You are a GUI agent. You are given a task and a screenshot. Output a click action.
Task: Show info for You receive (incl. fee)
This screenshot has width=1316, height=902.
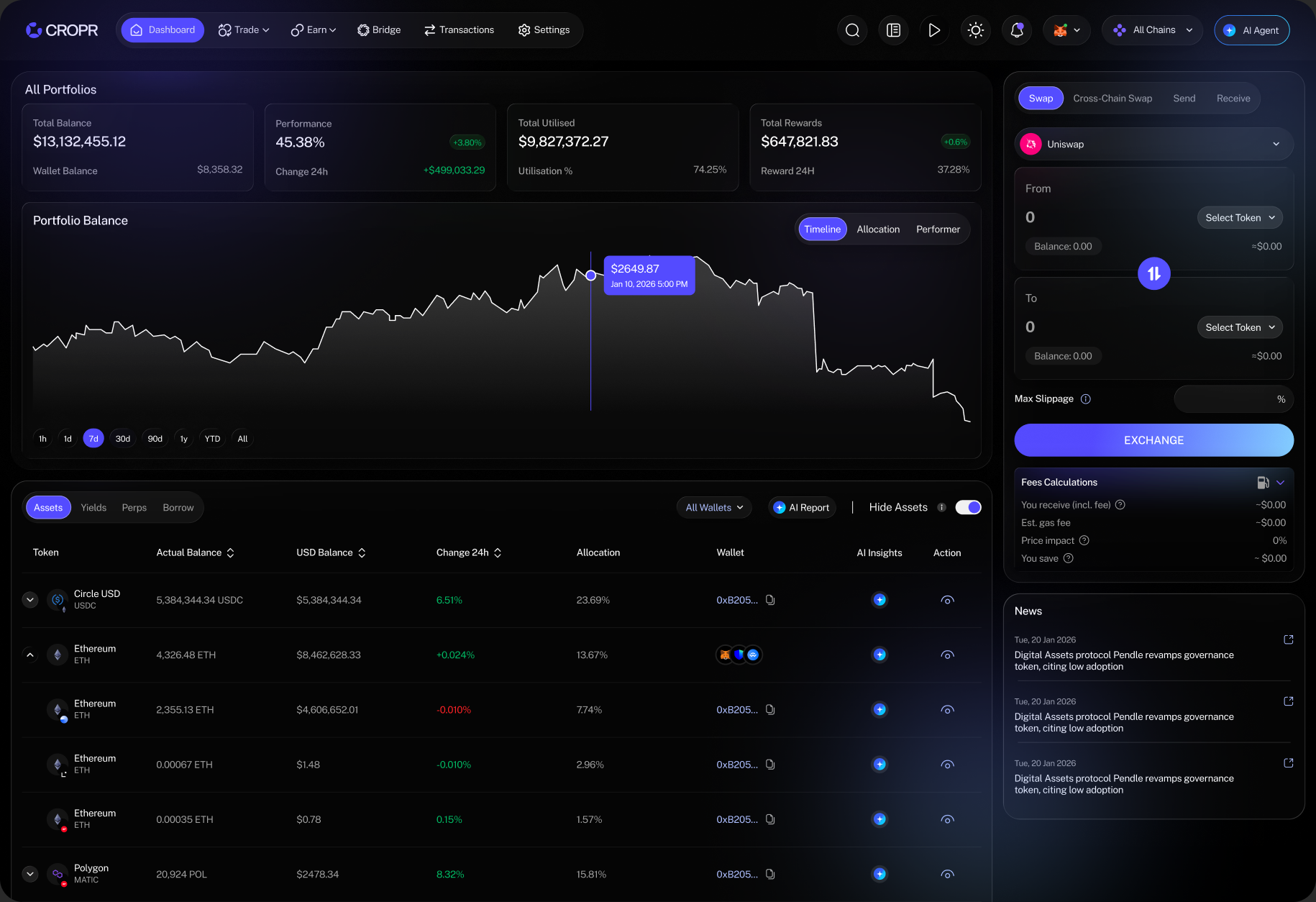[x=1120, y=505]
